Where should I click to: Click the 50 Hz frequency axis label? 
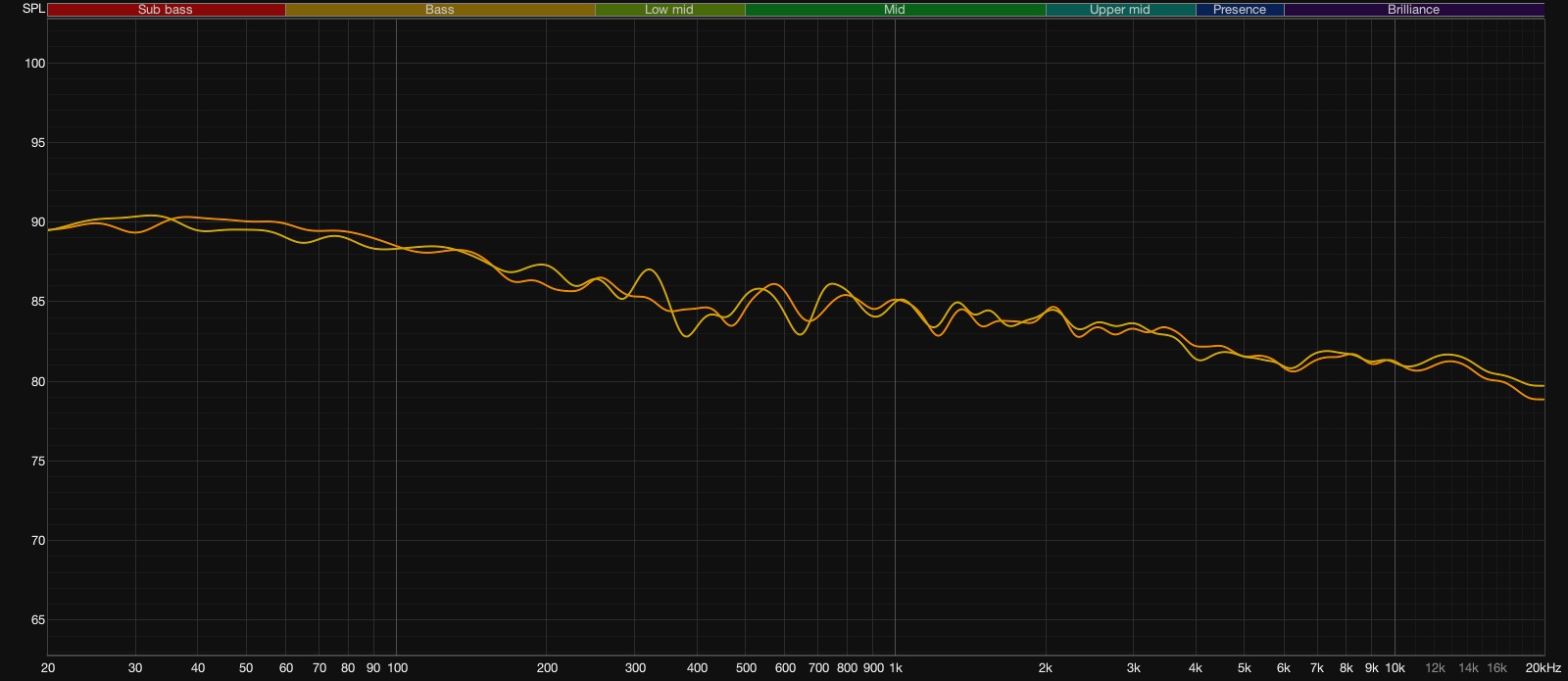coord(246,668)
